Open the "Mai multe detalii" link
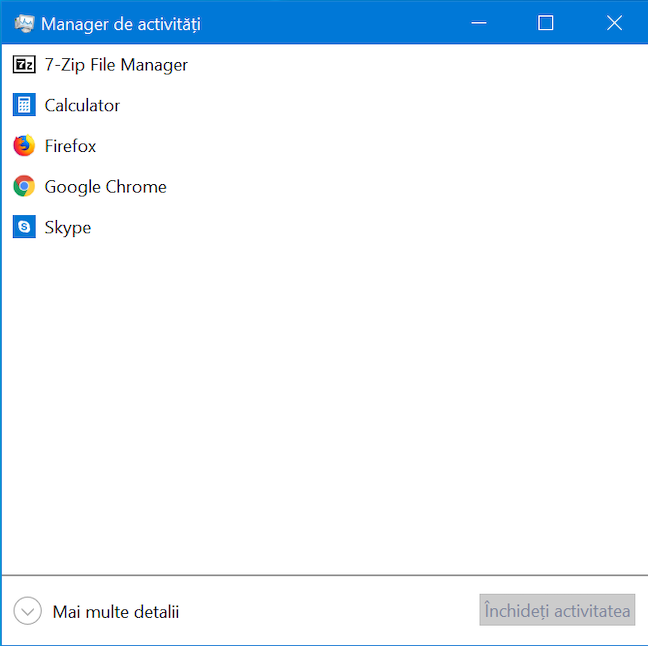Screen dimensions: 648x646 point(116,612)
